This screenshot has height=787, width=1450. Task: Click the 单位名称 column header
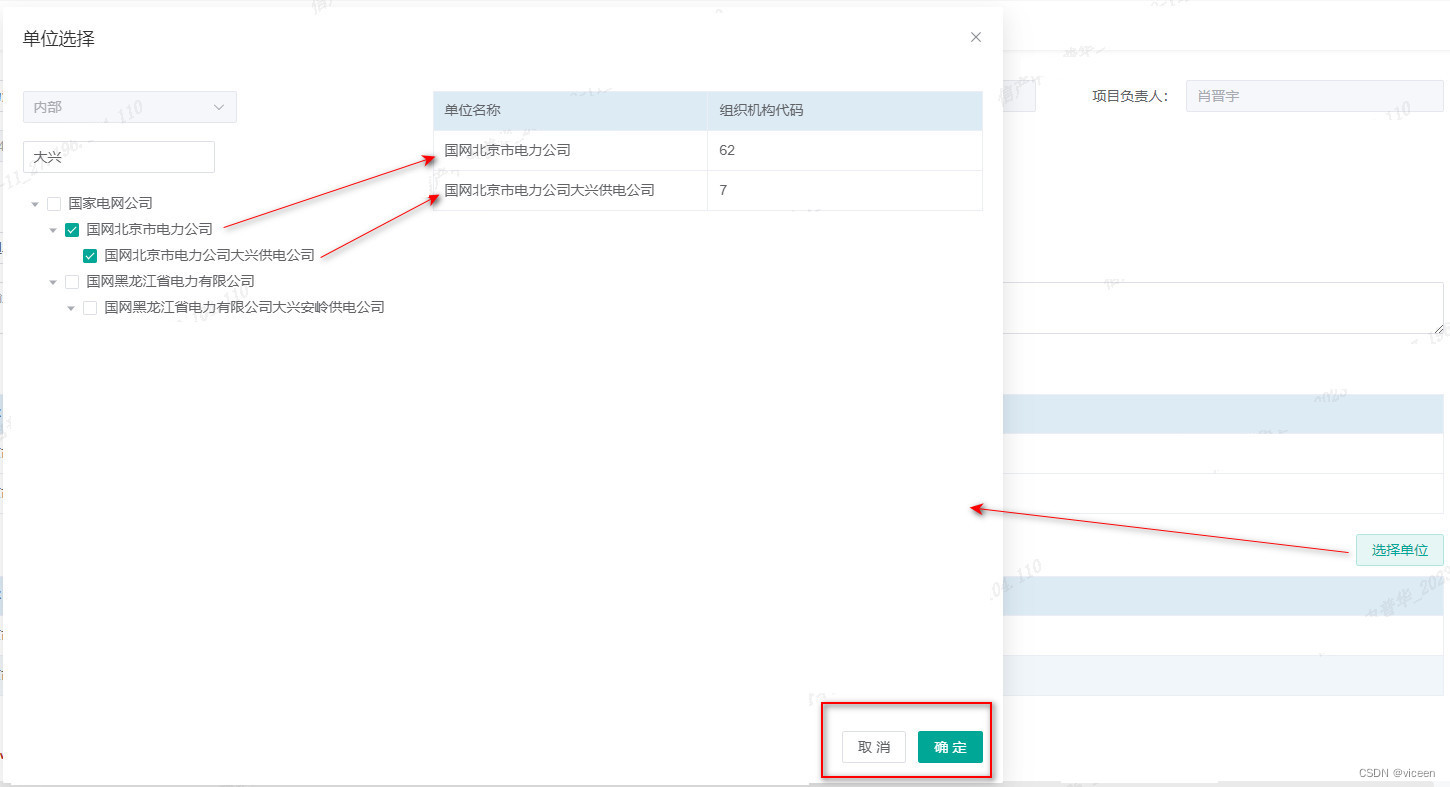570,111
